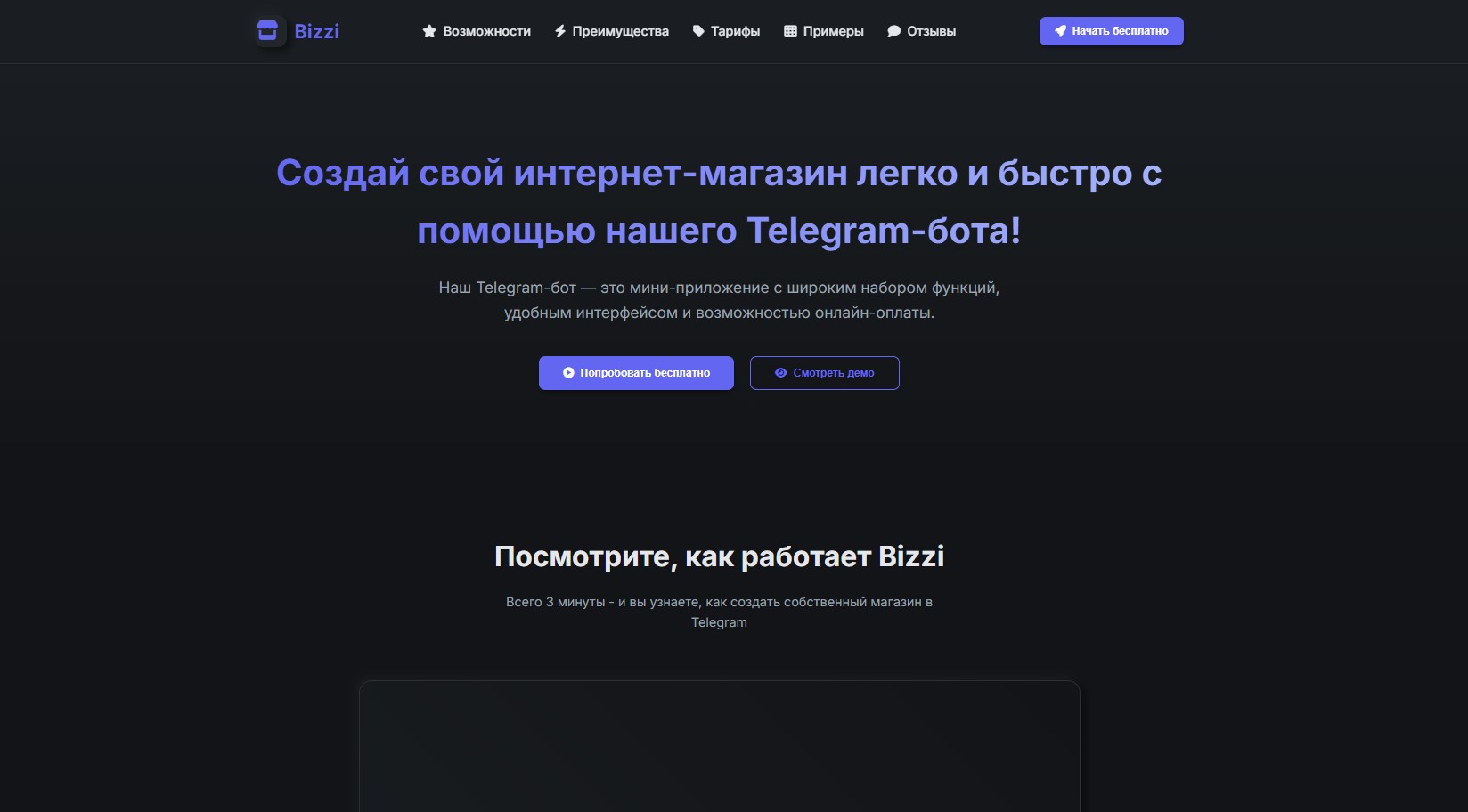
Task: Open the Тарифы nav link
Action: [x=735, y=31]
